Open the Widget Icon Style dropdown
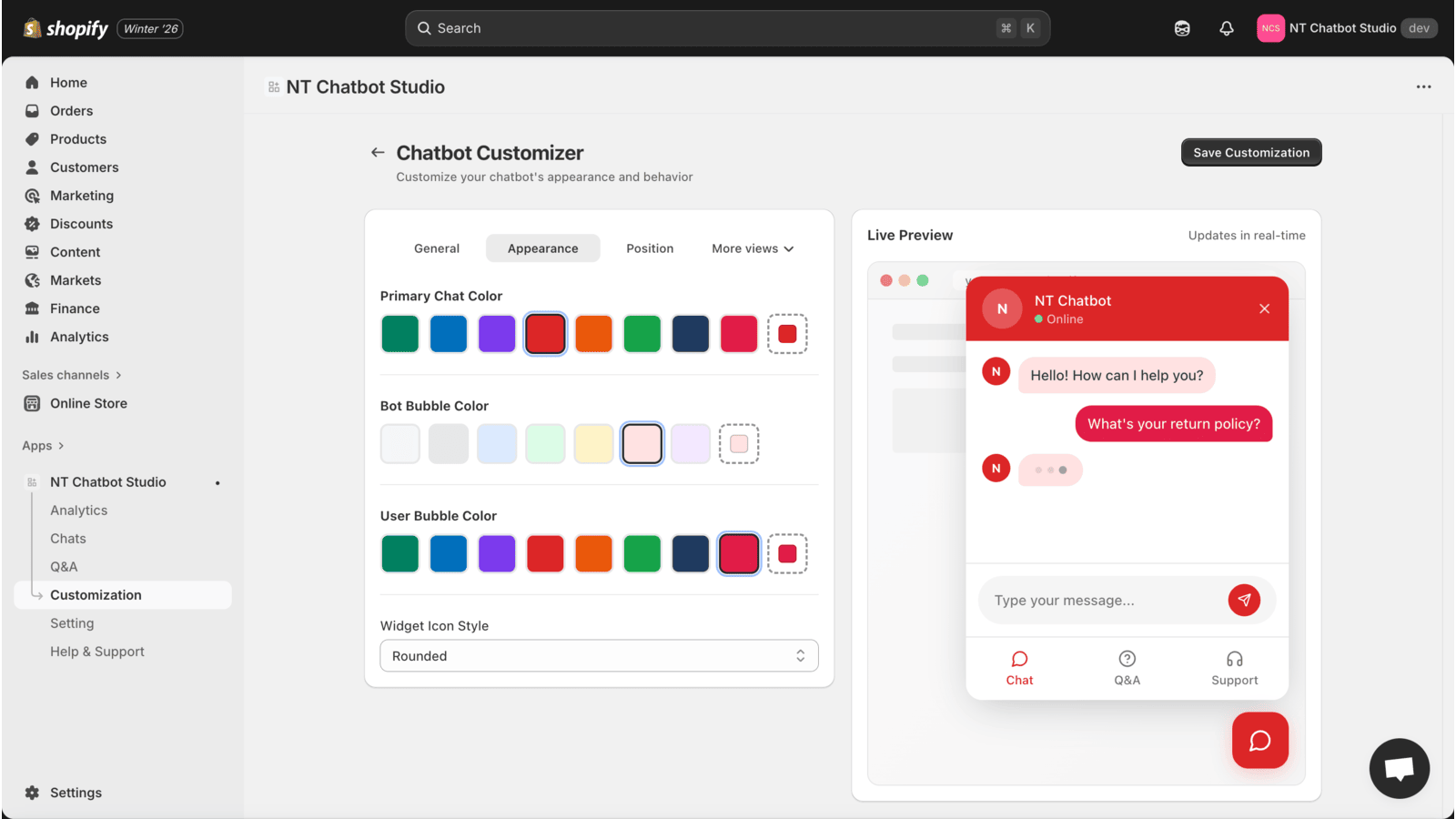 click(599, 655)
